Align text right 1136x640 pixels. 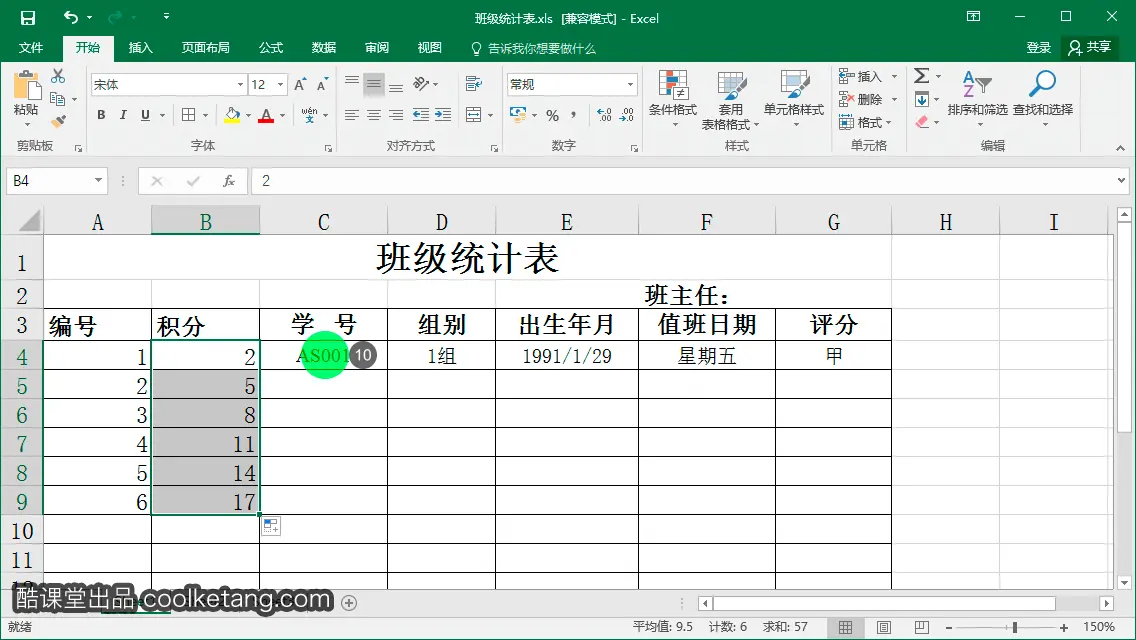tap(396, 115)
